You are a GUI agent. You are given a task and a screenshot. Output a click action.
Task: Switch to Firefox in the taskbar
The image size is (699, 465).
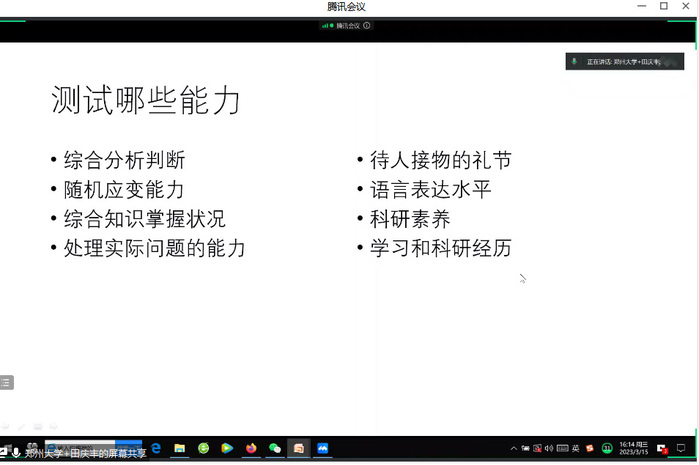(x=251, y=448)
